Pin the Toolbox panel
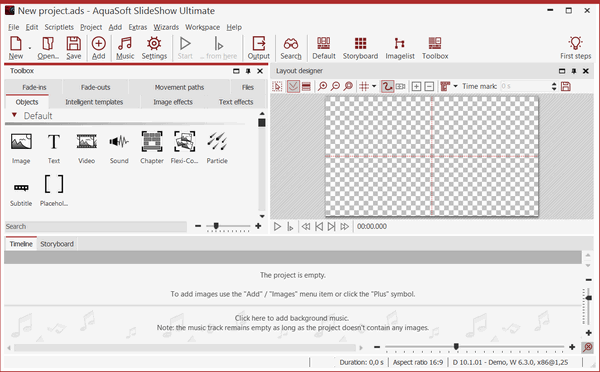600x372 pixels. (248, 71)
